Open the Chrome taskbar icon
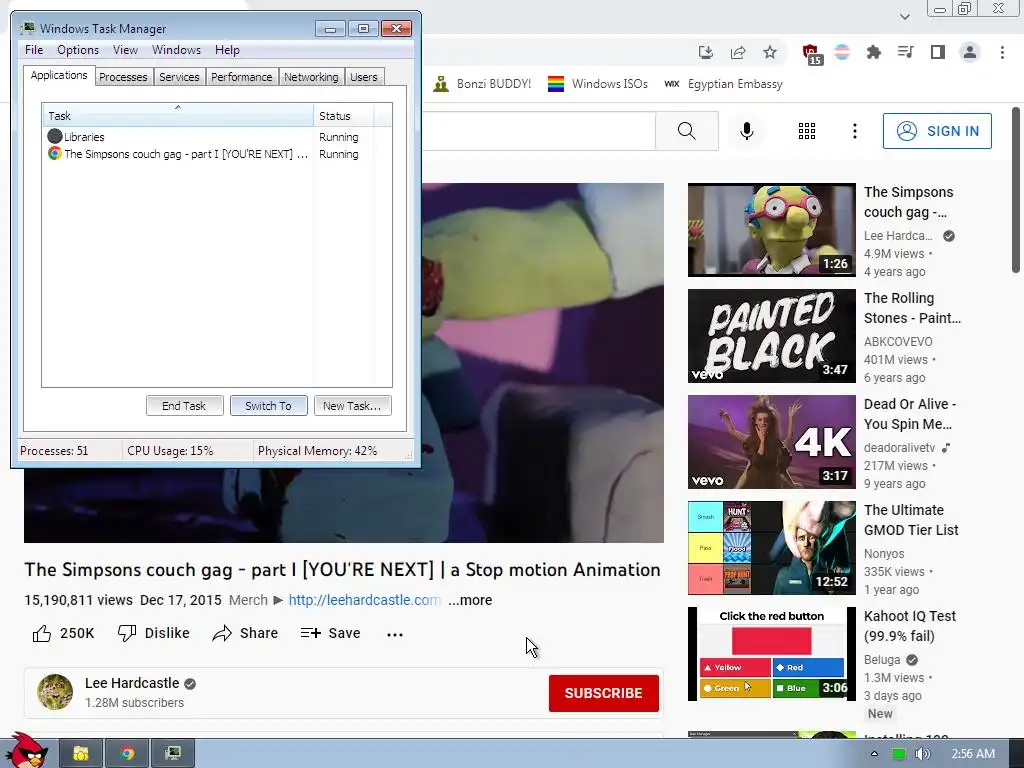 point(127,754)
